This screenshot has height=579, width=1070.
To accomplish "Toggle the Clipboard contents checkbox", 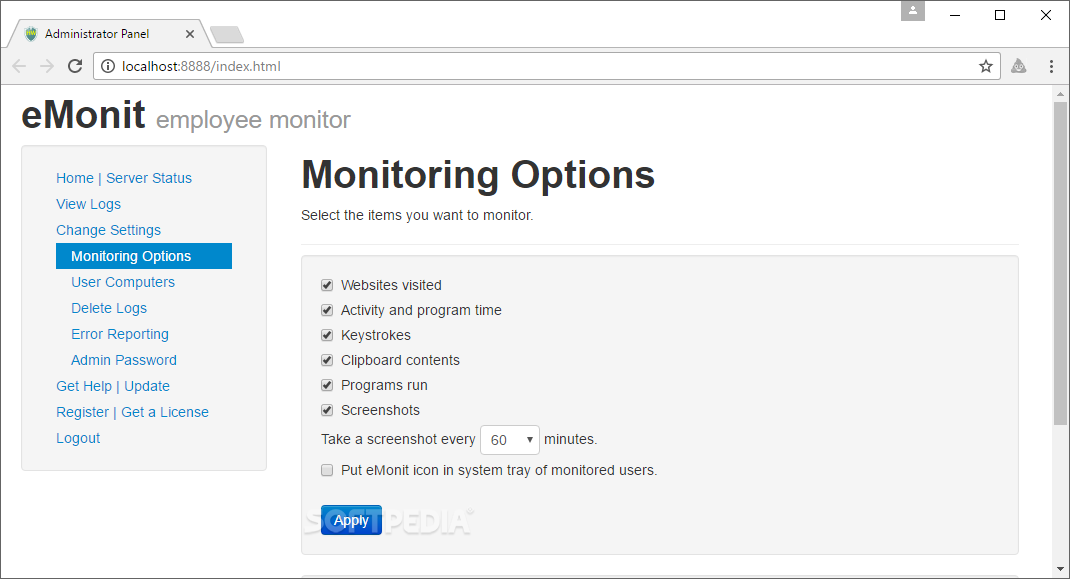I will coord(327,360).
